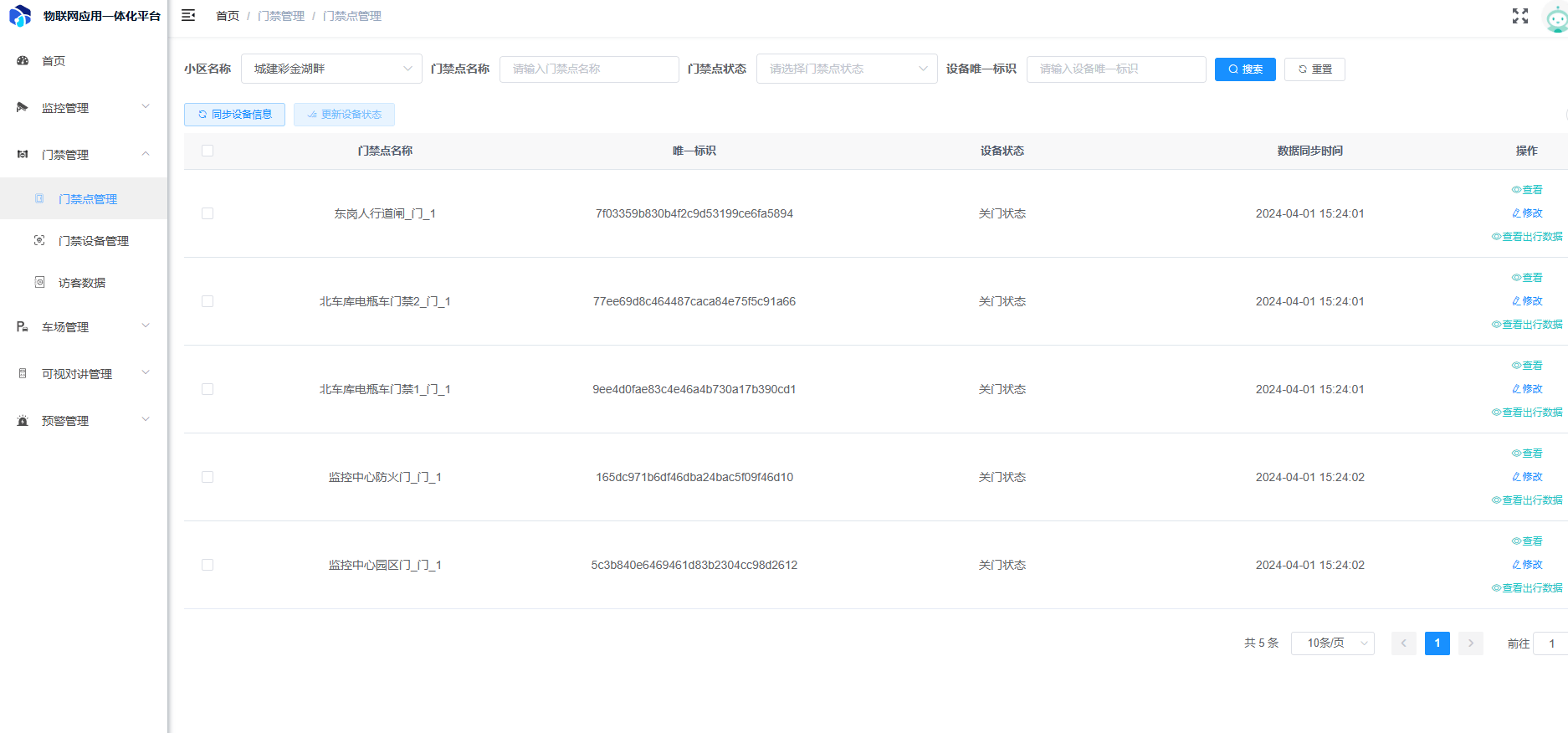The height and width of the screenshot is (733, 1568).
Task: Open 首页 from the sidebar
Action: click(x=54, y=61)
